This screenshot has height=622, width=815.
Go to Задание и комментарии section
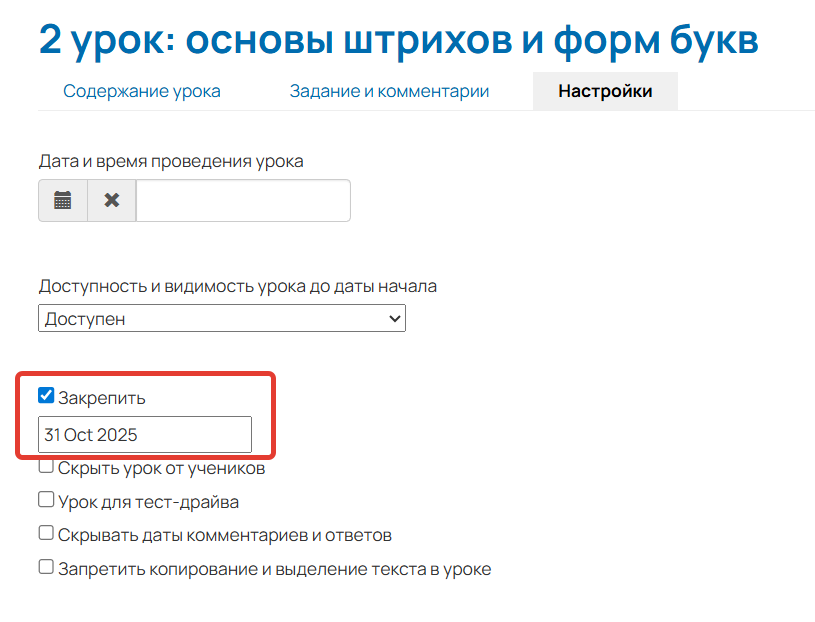click(388, 90)
